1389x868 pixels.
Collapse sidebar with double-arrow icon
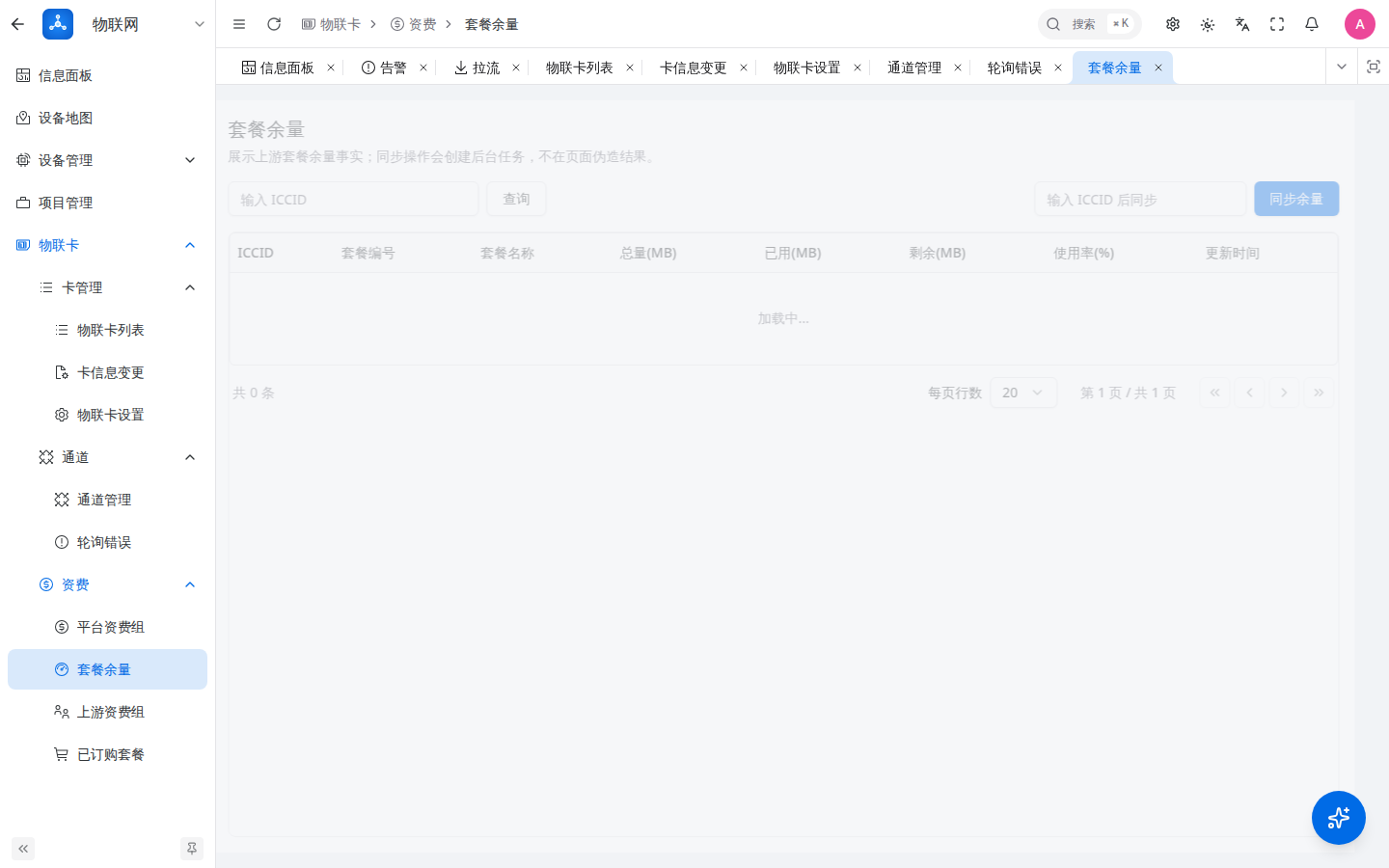click(x=23, y=849)
